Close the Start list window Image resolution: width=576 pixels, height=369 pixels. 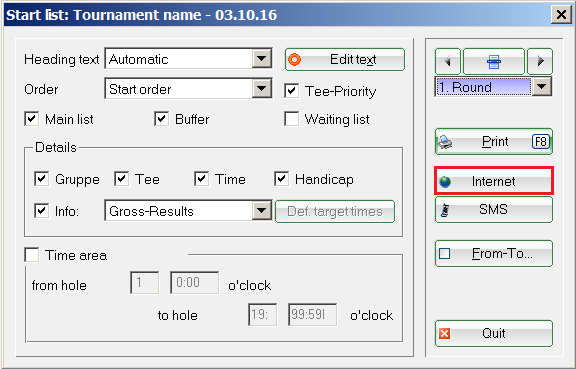561,15
